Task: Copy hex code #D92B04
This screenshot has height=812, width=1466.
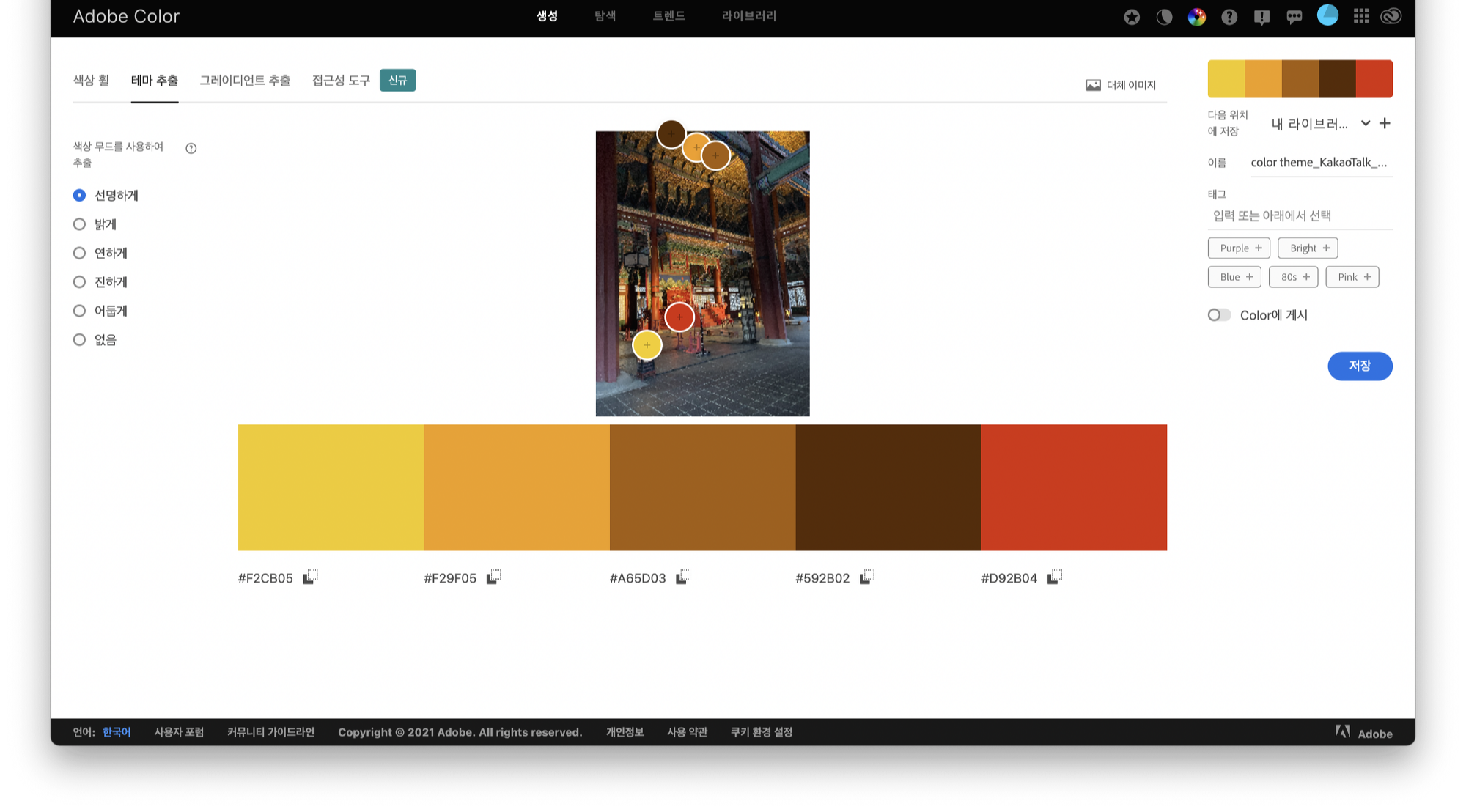Action: [x=1055, y=577]
